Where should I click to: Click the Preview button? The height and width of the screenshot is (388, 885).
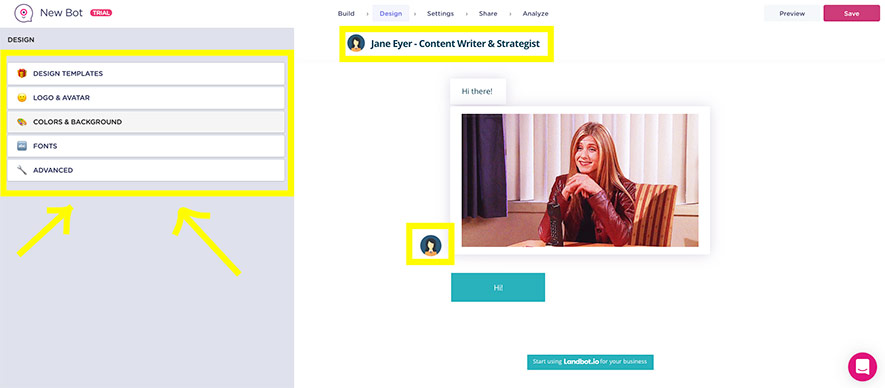(792, 14)
